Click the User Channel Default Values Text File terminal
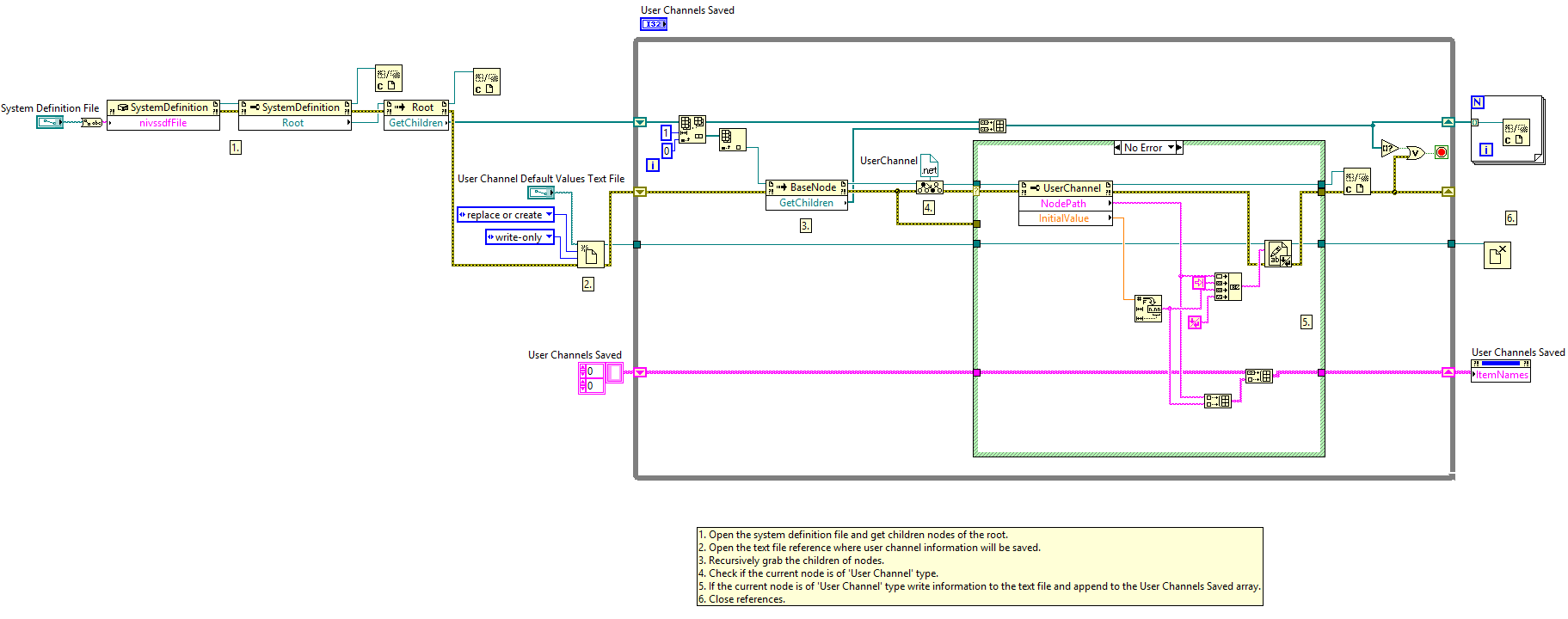 (x=541, y=193)
